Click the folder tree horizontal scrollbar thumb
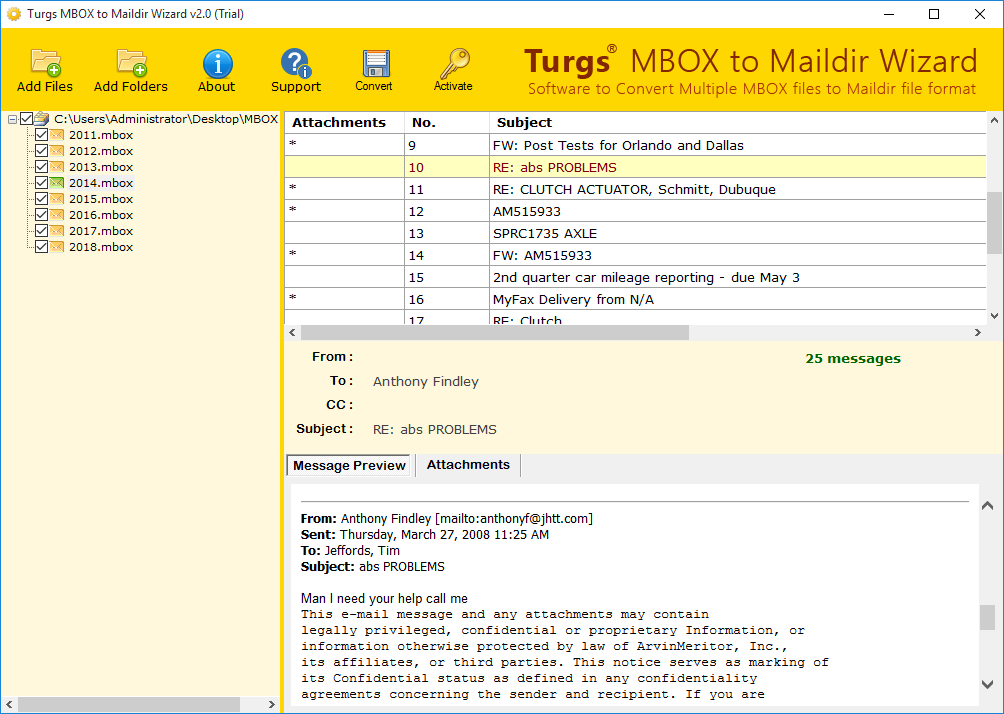 (129, 704)
